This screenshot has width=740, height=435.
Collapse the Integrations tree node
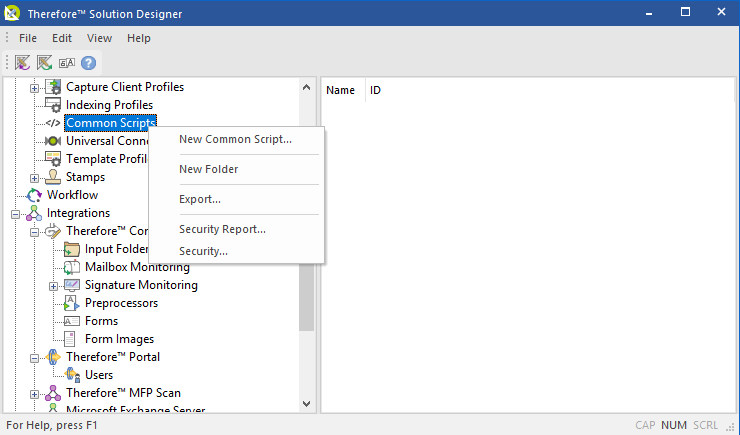click(x=16, y=213)
